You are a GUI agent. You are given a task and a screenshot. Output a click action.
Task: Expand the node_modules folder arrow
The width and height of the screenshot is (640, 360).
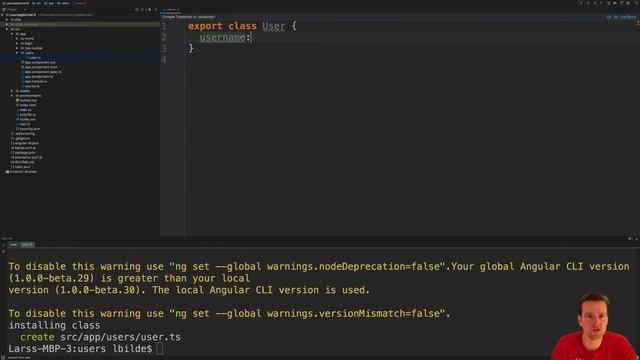[7, 24]
